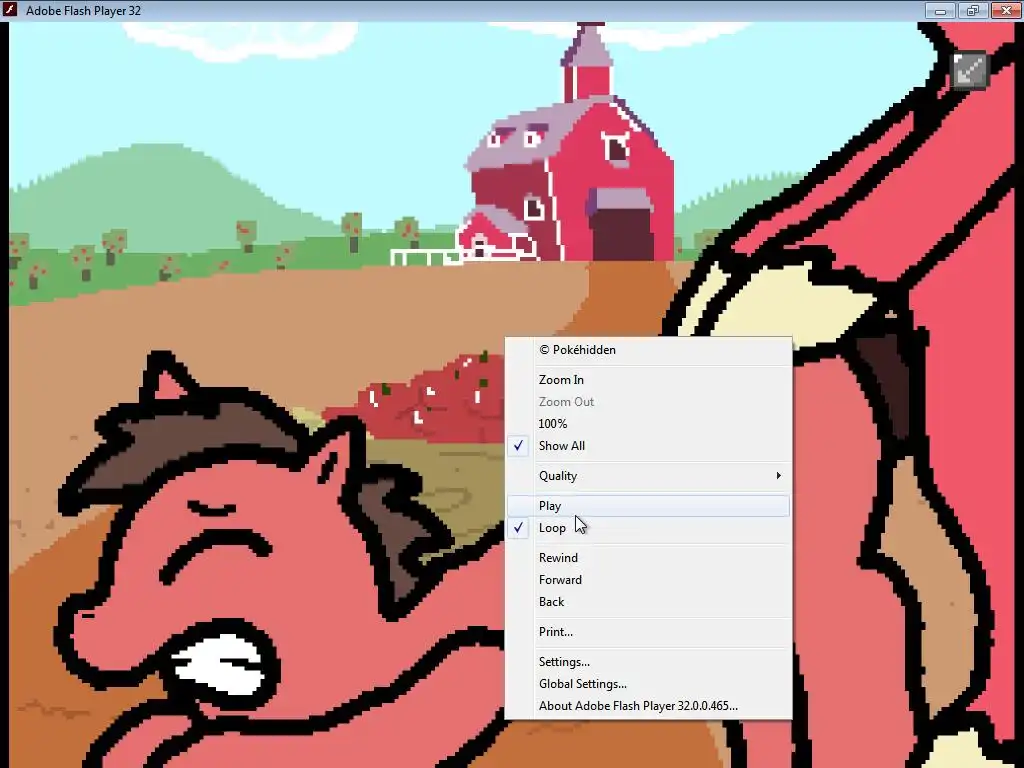
Task: Open the Print... dialog entry
Action: point(648,632)
